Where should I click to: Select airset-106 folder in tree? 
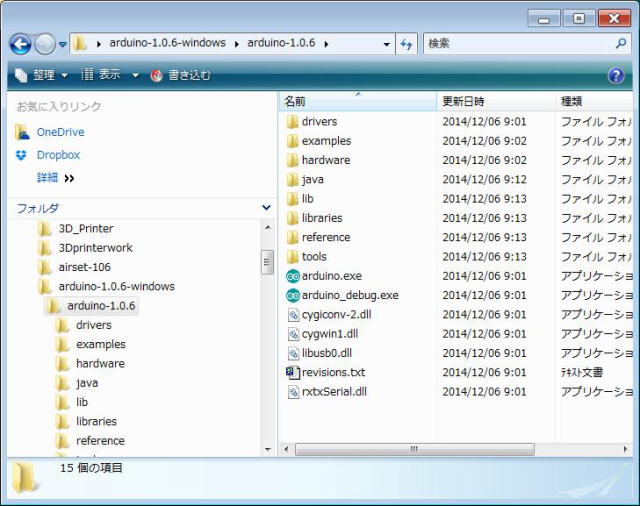(84, 267)
